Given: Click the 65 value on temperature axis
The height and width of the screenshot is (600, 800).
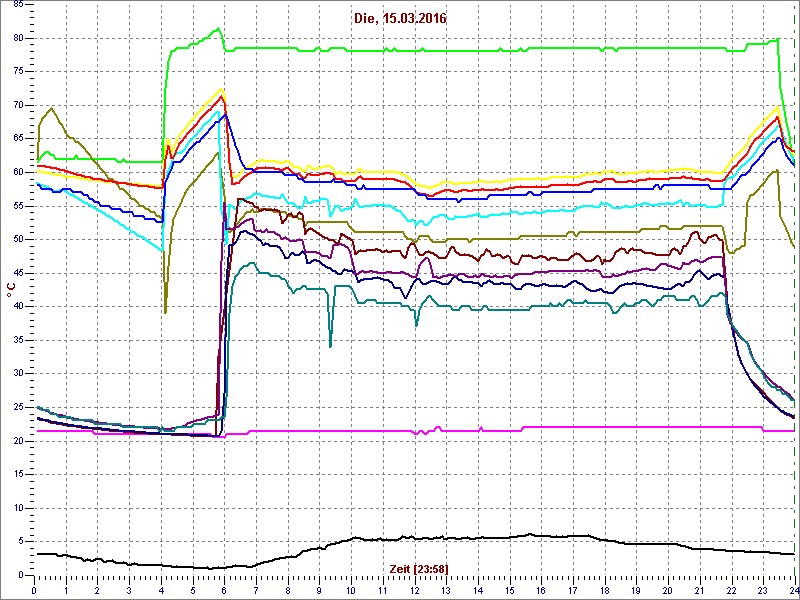Looking at the screenshot, I should click(x=17, y=139).
